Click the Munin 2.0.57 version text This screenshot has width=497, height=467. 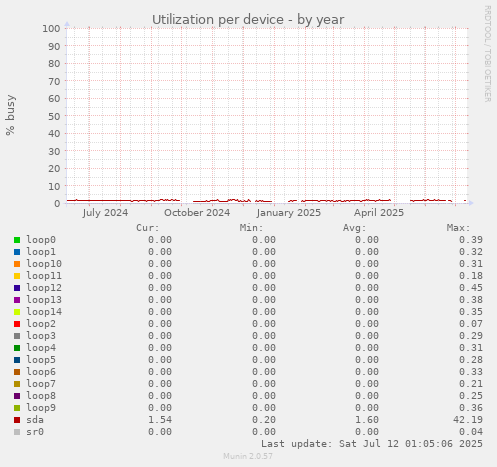pyautogui.click(x=248, y=456)
